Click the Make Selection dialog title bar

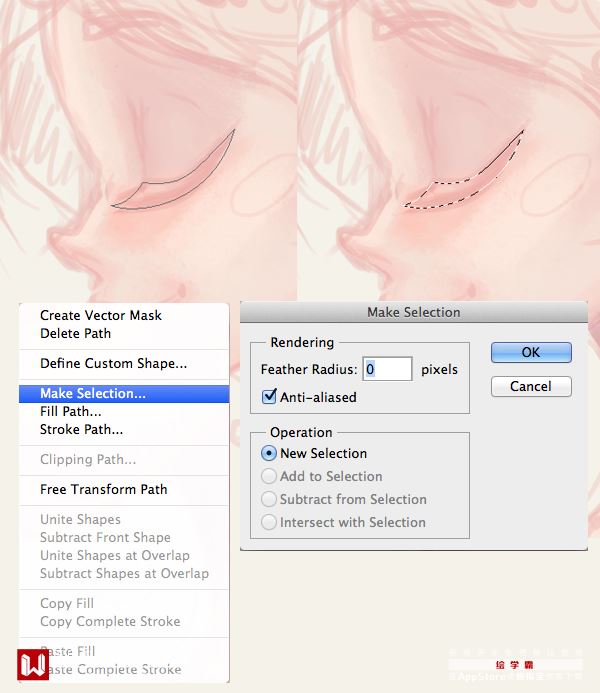[x=414, y=312]
